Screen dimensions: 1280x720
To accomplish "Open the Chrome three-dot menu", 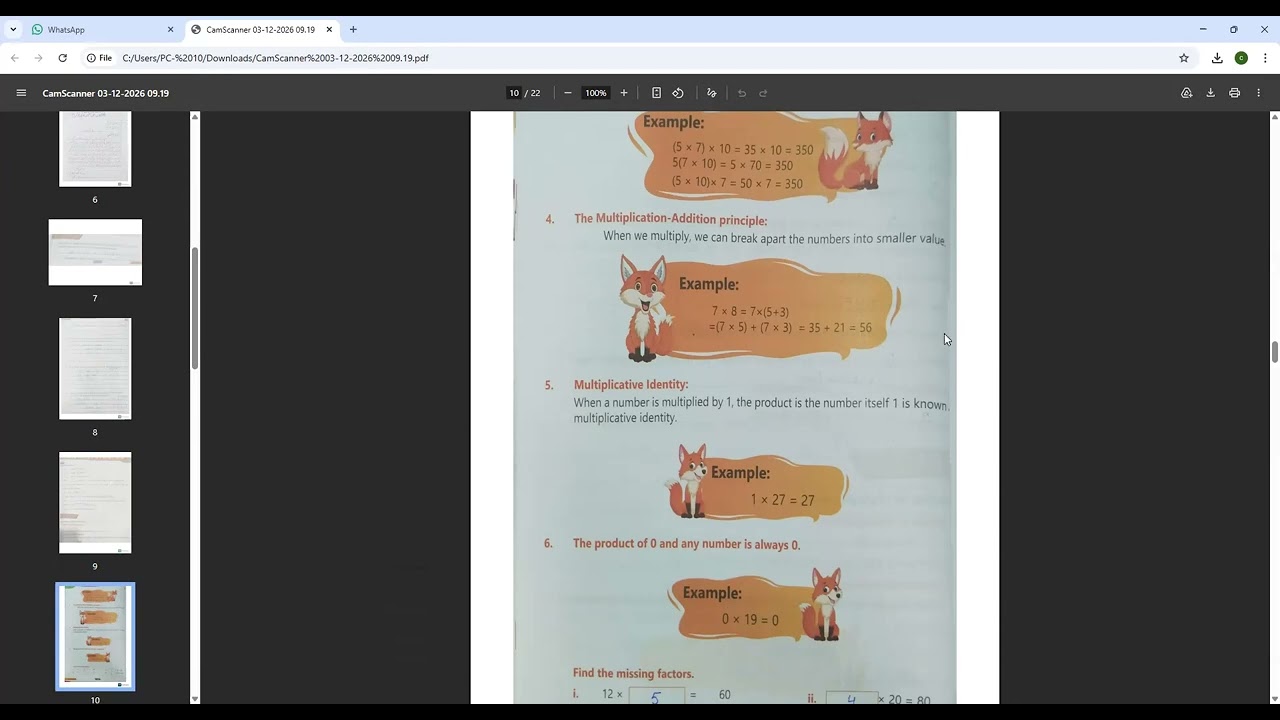I will tap(1265, 58).
